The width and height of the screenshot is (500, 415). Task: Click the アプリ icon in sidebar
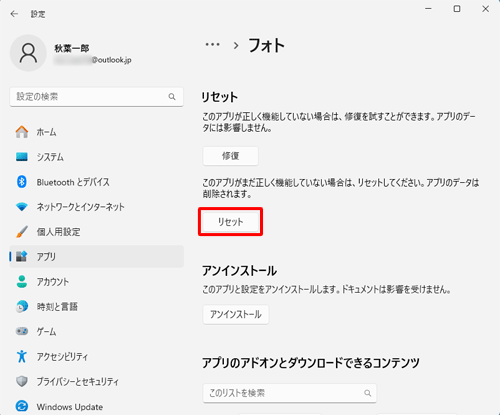(22, 256)
